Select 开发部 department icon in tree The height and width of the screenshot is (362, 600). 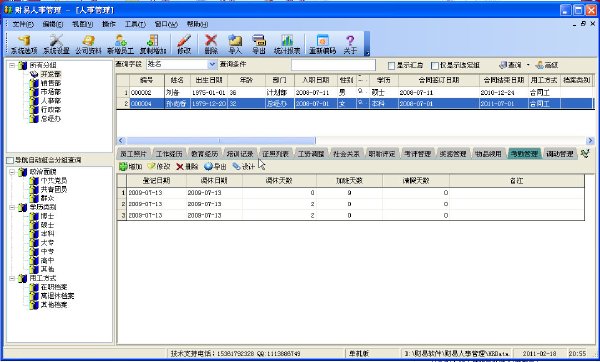34,74
